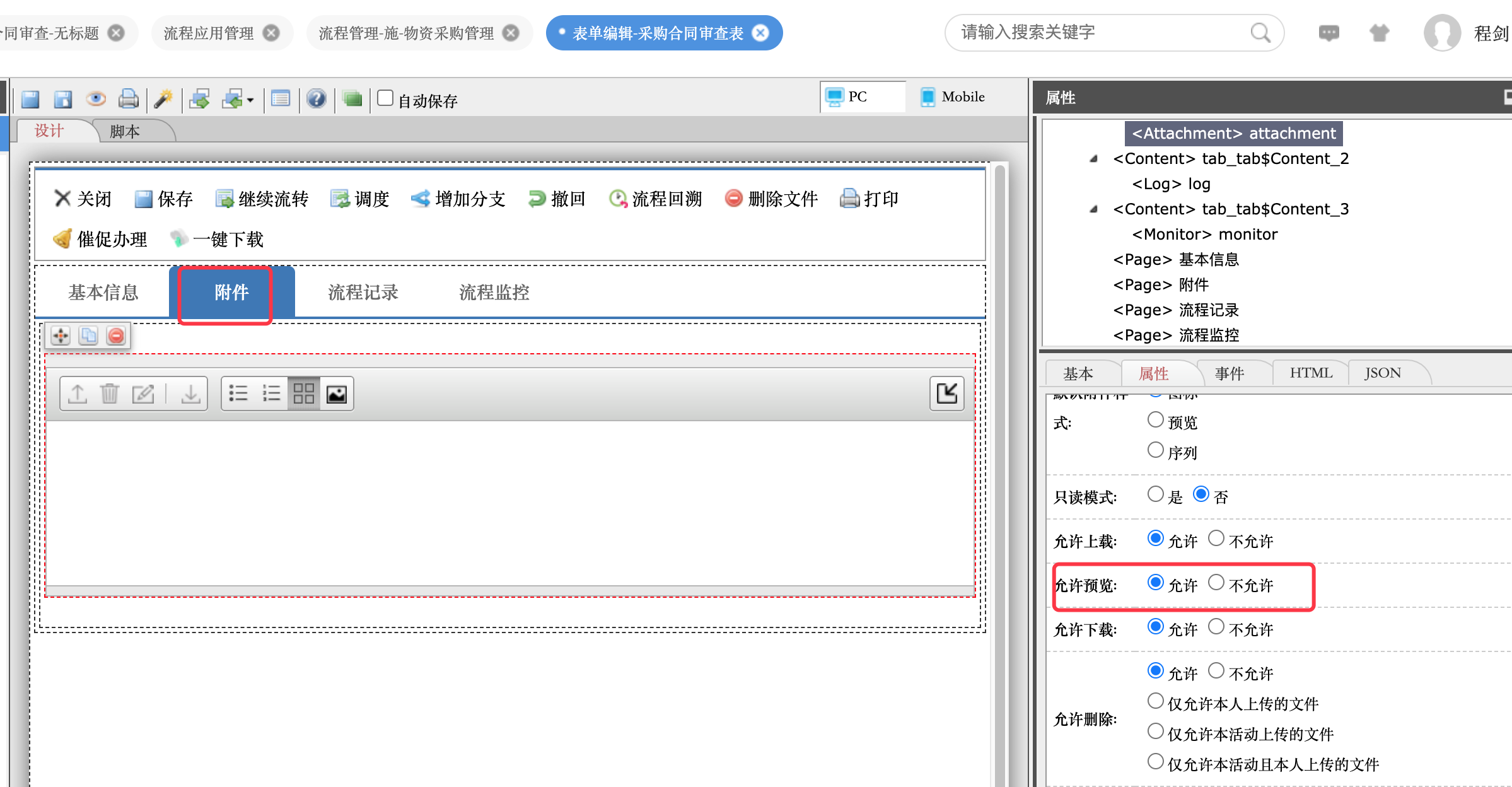Click the 继续流转 button
The width and height of the screenshot is (1512, 787).
click(x=262, y=199)
